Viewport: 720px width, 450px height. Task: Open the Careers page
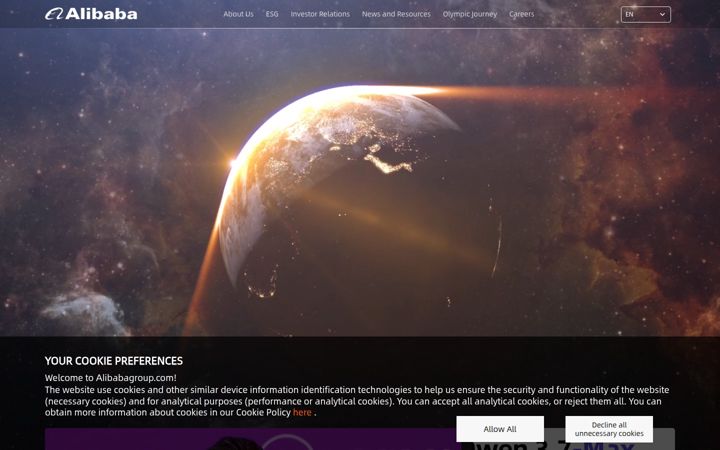click(522, 14)
